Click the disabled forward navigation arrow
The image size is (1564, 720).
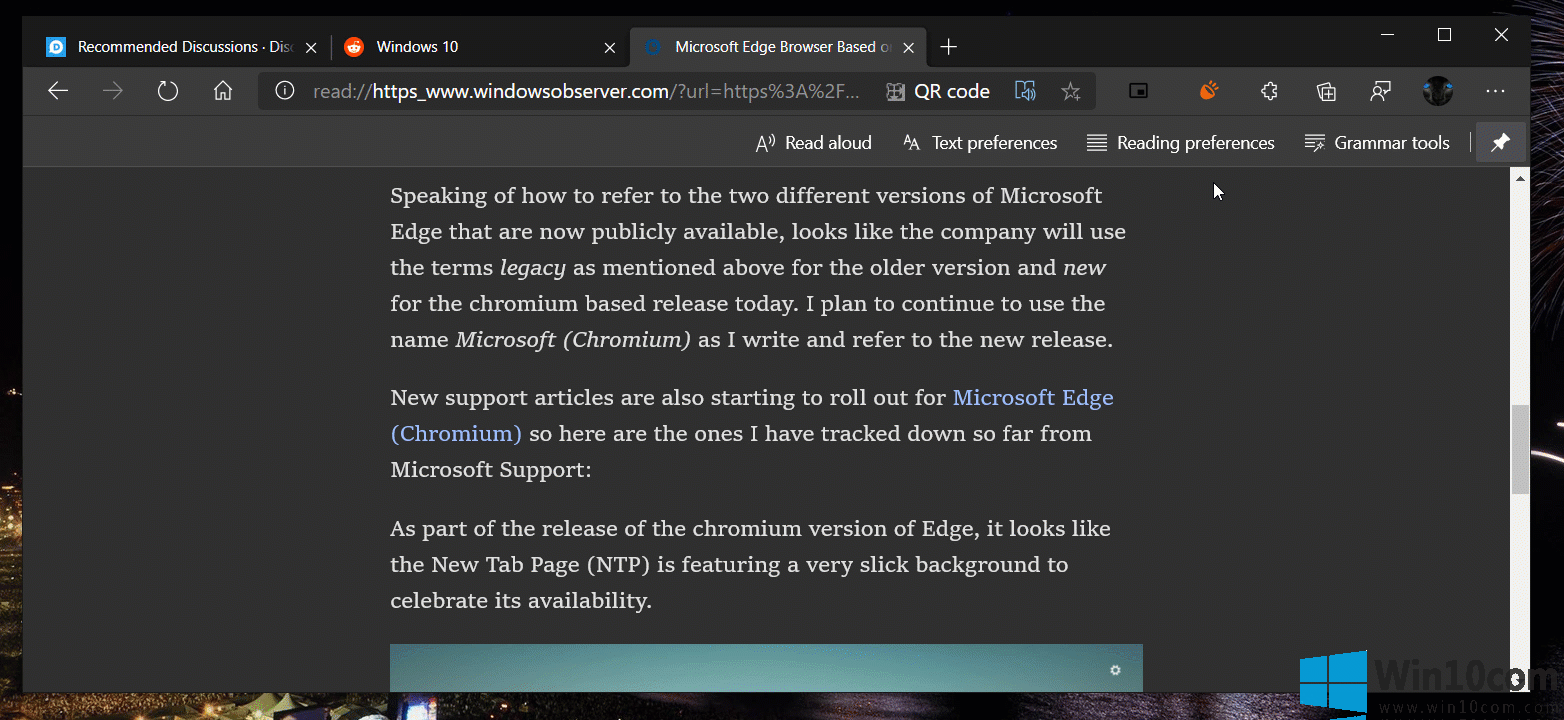113,91
